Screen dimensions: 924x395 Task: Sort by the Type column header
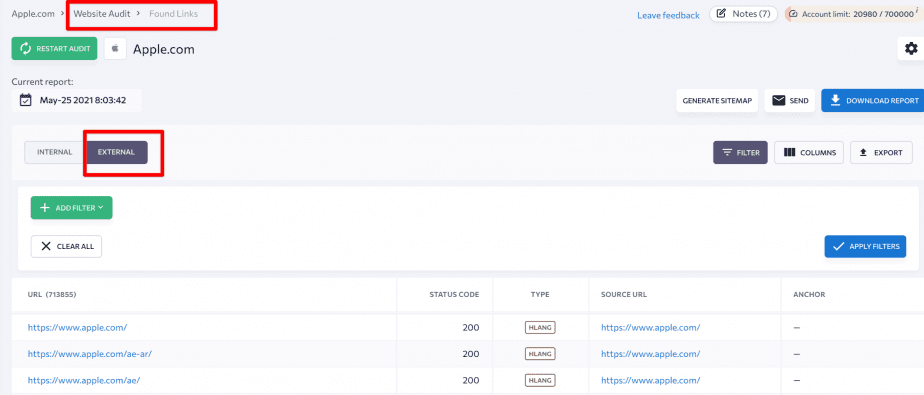coord(540,294)
